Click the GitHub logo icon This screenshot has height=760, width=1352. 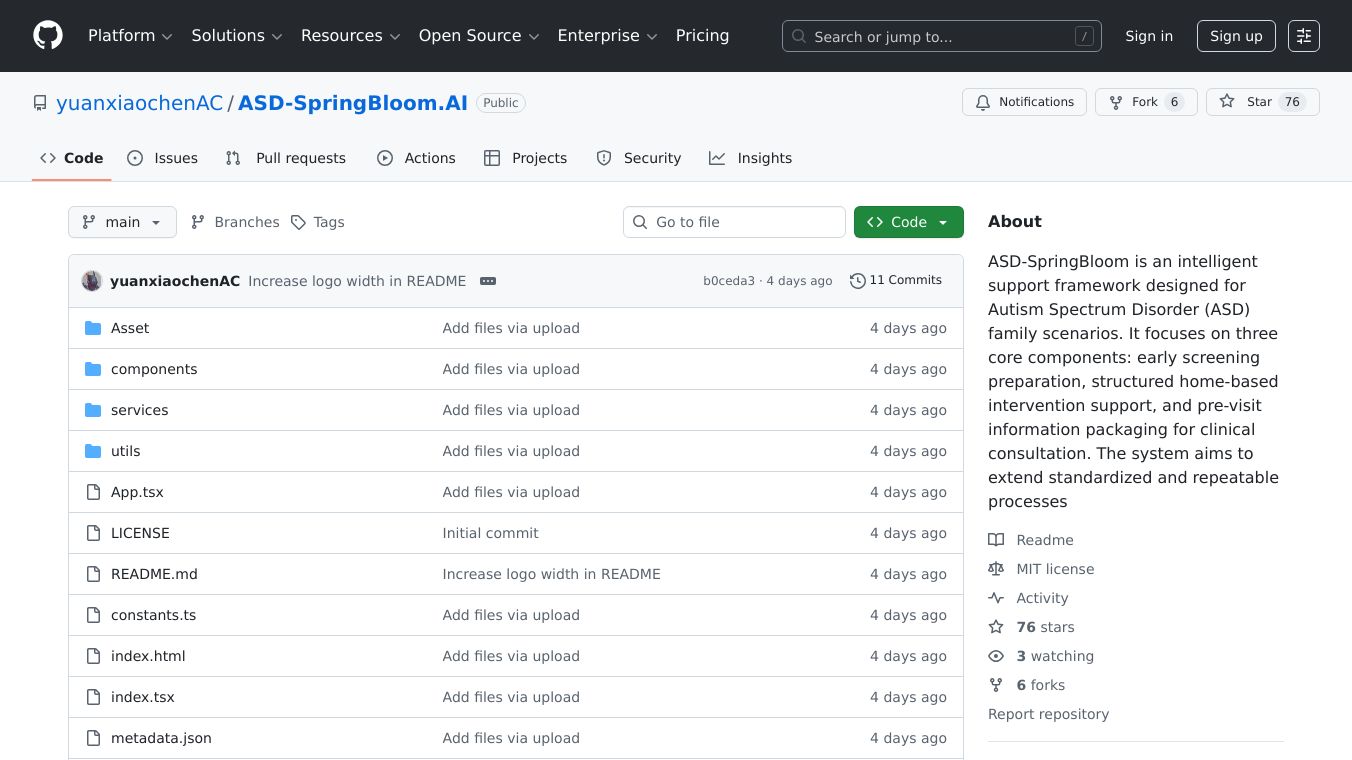[x=48, y=36]
